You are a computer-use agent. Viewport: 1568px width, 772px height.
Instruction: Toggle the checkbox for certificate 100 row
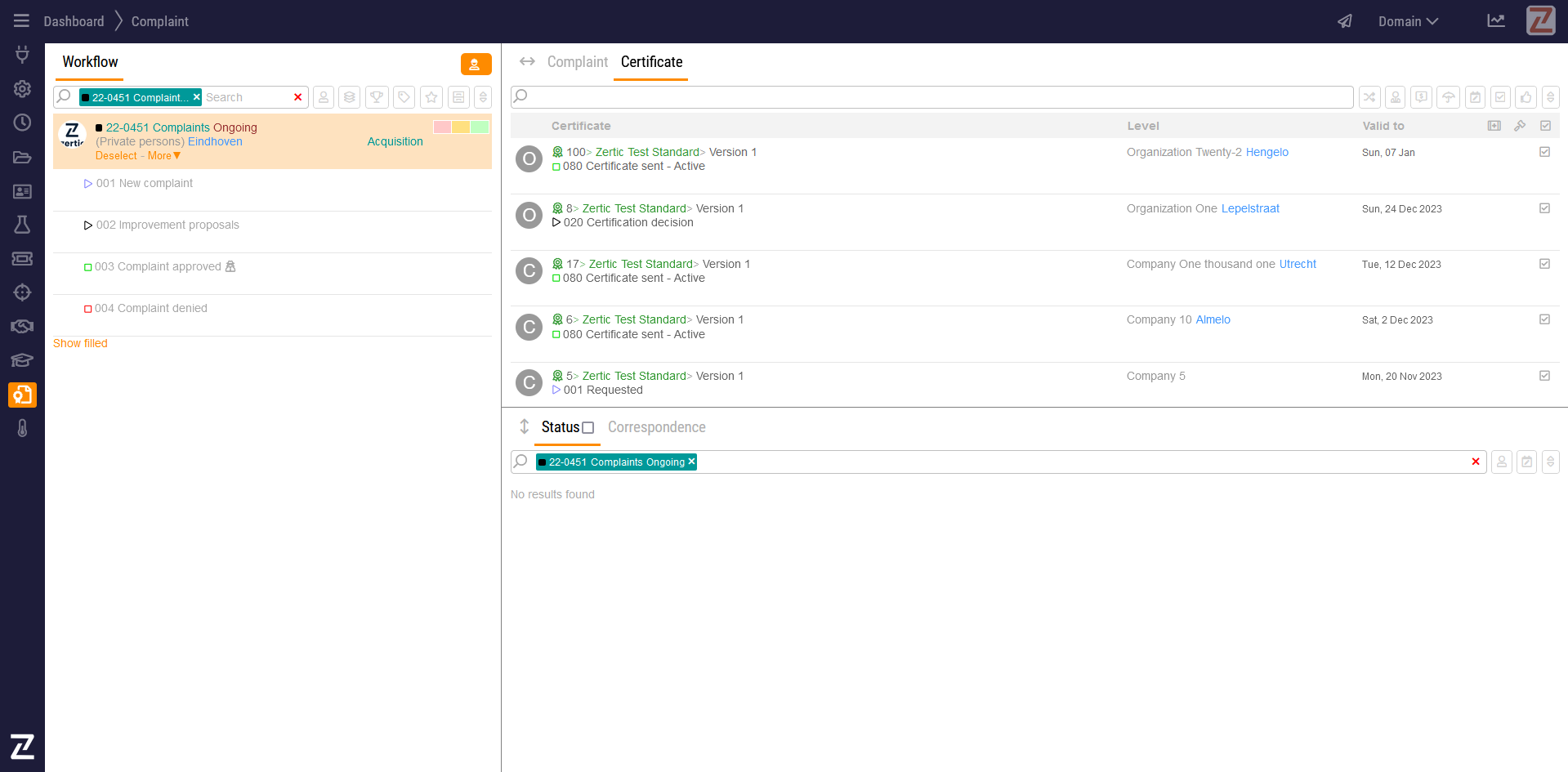[1544, 152]
